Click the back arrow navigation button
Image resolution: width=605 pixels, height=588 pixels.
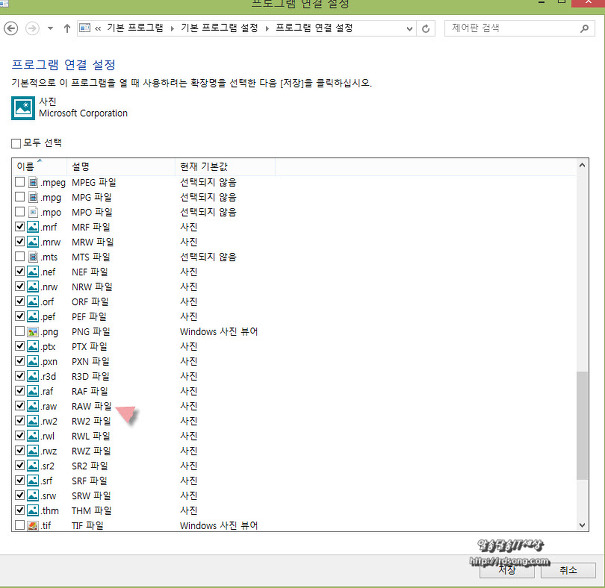coord(16,28)
